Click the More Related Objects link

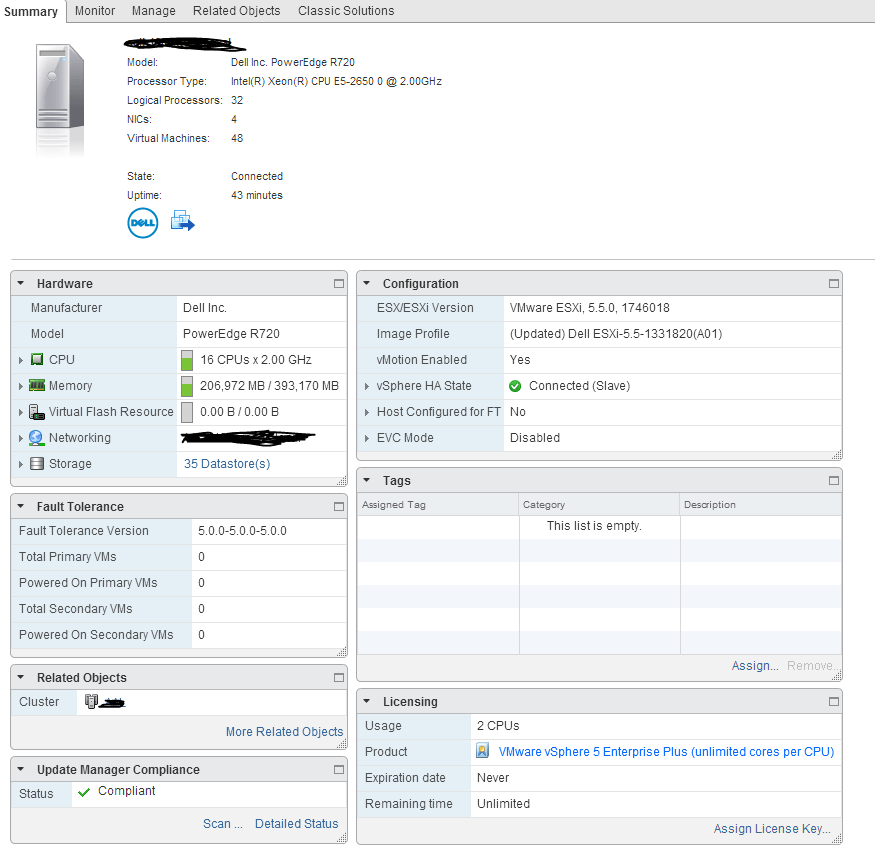(x=285, y=731)
